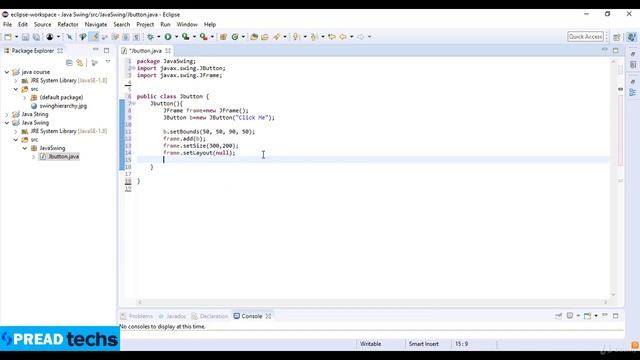Click the Back navigation arrow icon
Screen dimensions: 640x360
pos(343,37)
